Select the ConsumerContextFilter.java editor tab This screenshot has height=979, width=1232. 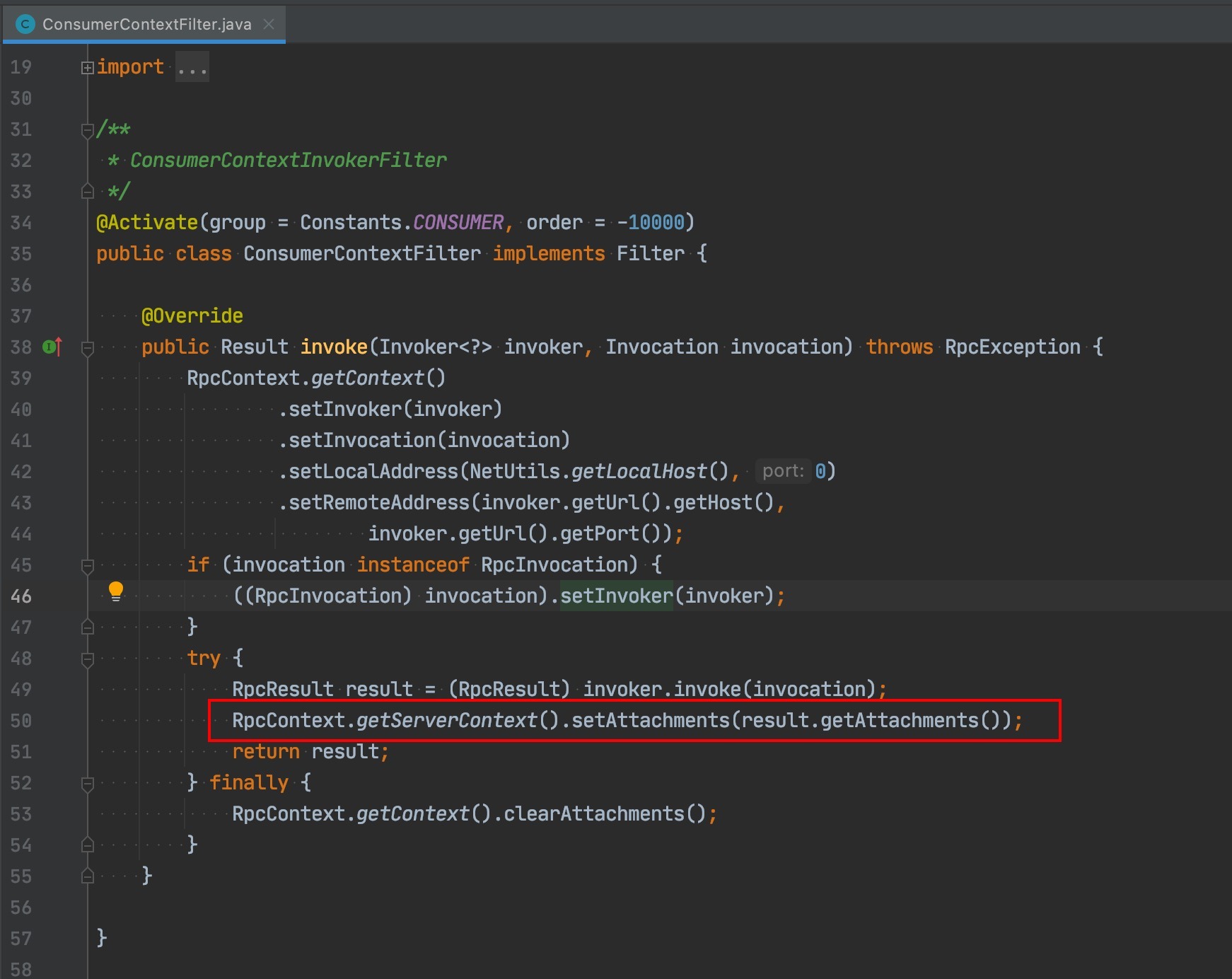click(146, 24)
